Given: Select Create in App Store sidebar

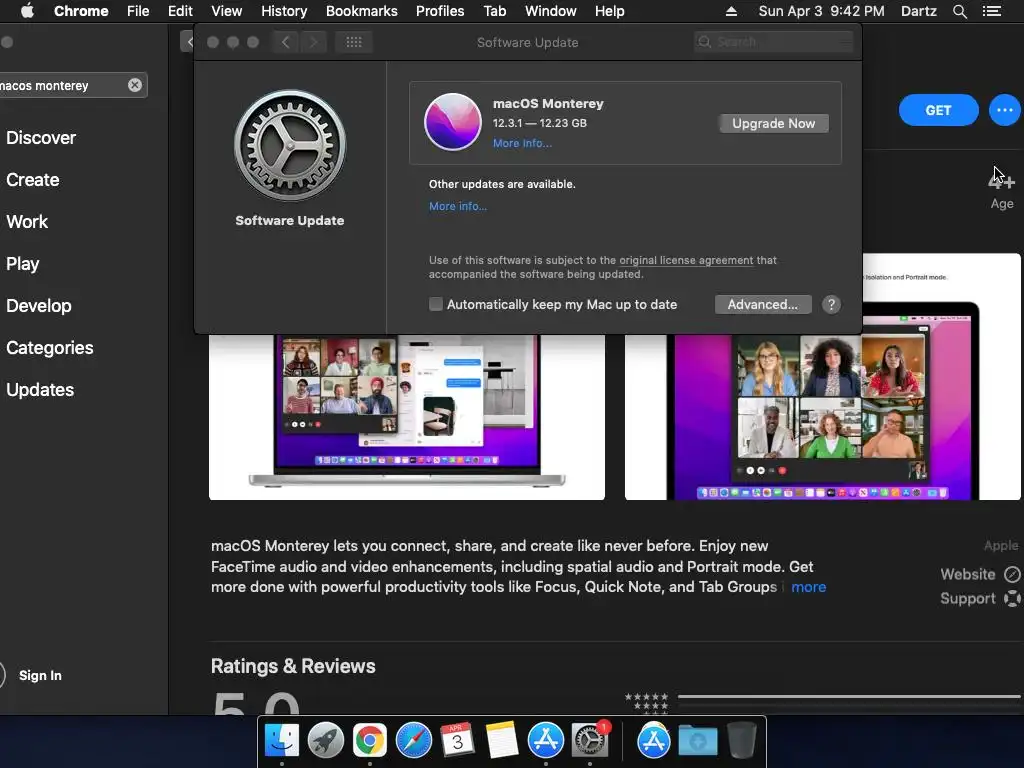Looking at the screenshot, I should [33, 180].
